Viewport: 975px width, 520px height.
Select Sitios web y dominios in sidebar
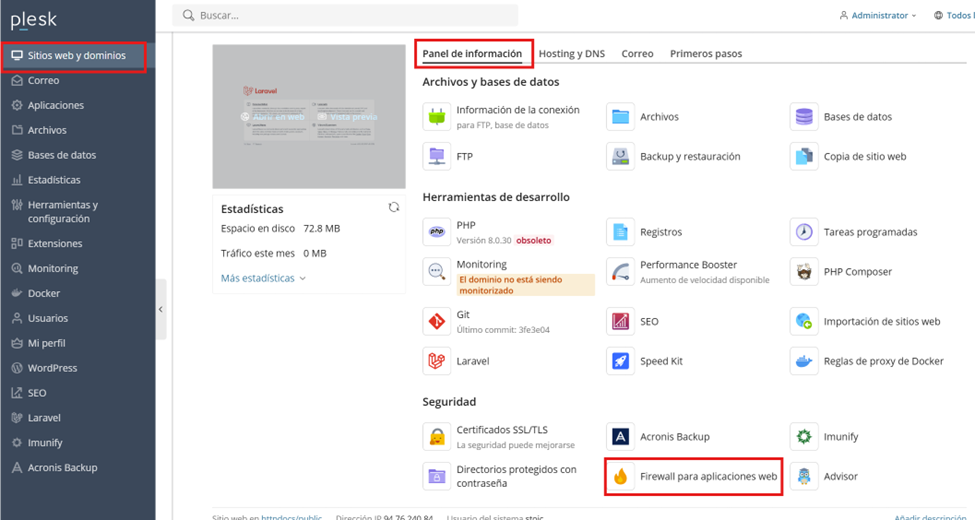(x=77, y=55)
